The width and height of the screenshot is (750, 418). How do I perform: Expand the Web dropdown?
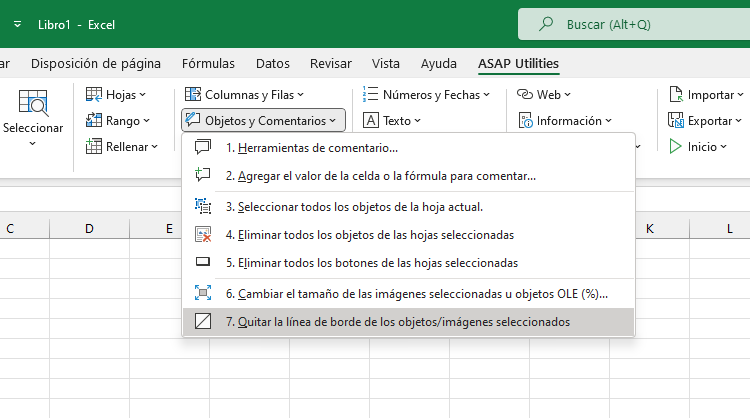click(x=567, y=95)
